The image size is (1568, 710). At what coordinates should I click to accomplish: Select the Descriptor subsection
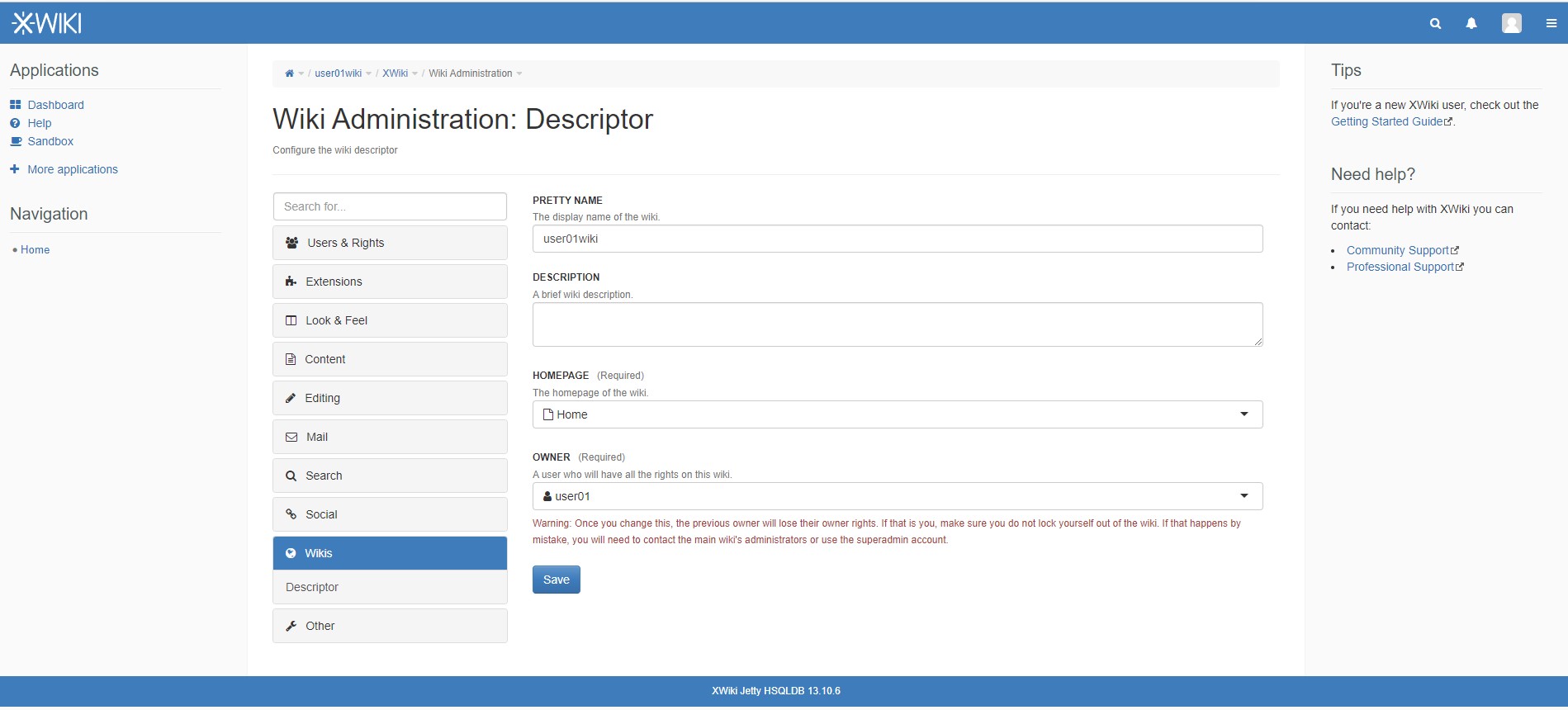tap(390, 587)
